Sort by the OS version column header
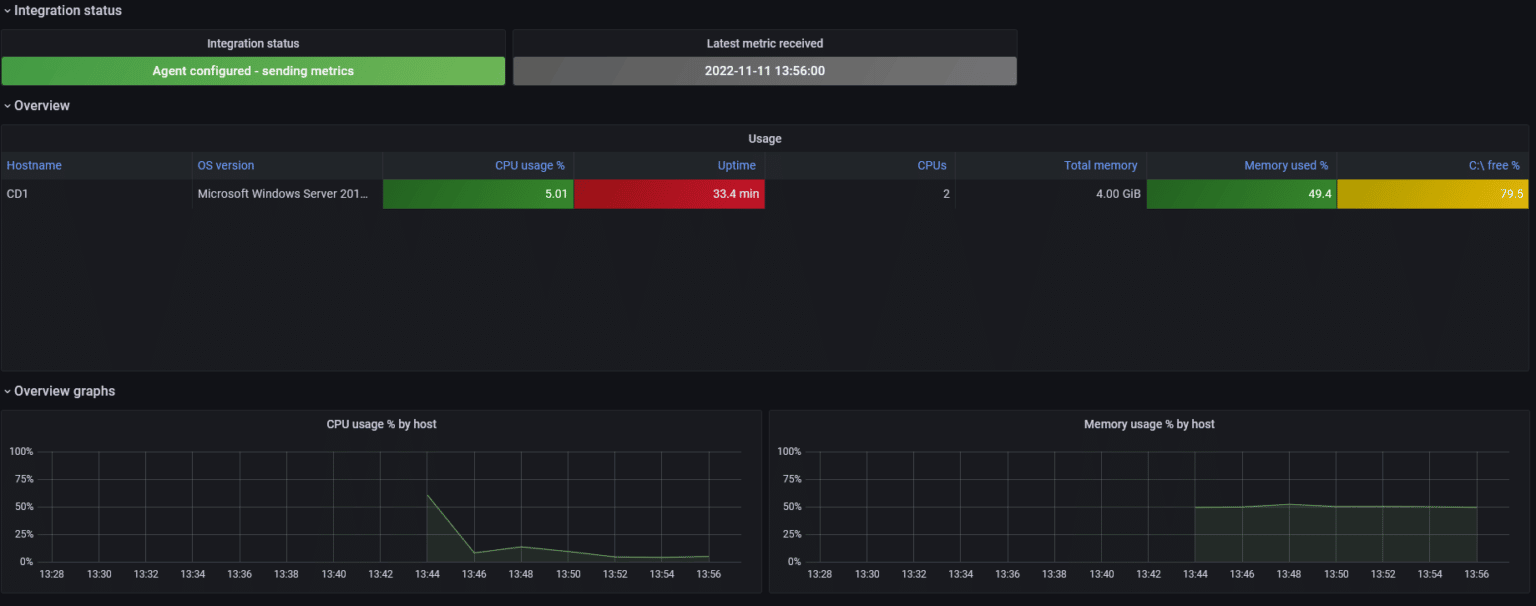The height and width of the screenshot is (606, 1536). tap(224, 165)
